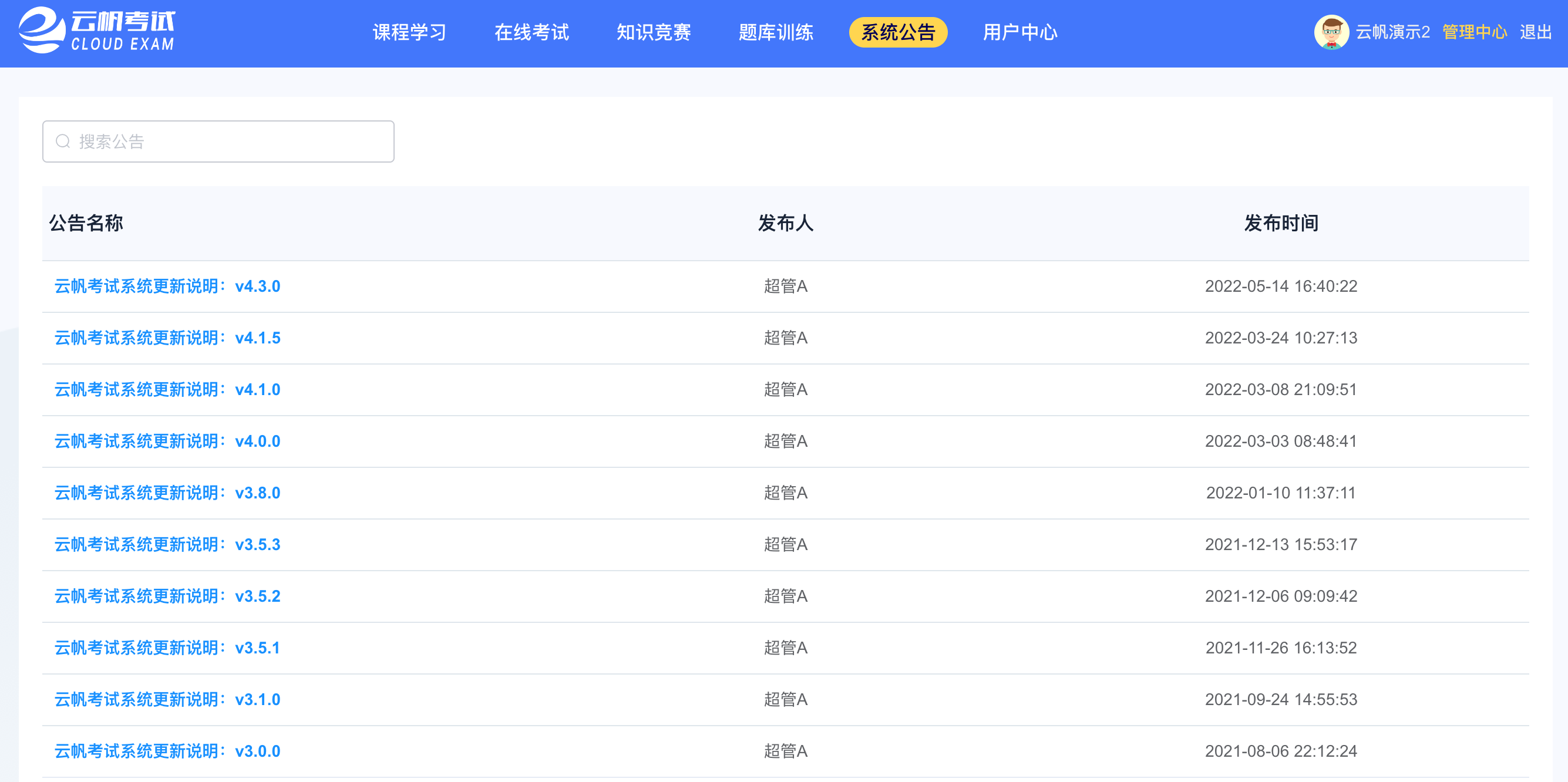Click the user avatar icon
Image resolution: width=1568 pixels, height=782 pixels.
(x=1331, y=32)
